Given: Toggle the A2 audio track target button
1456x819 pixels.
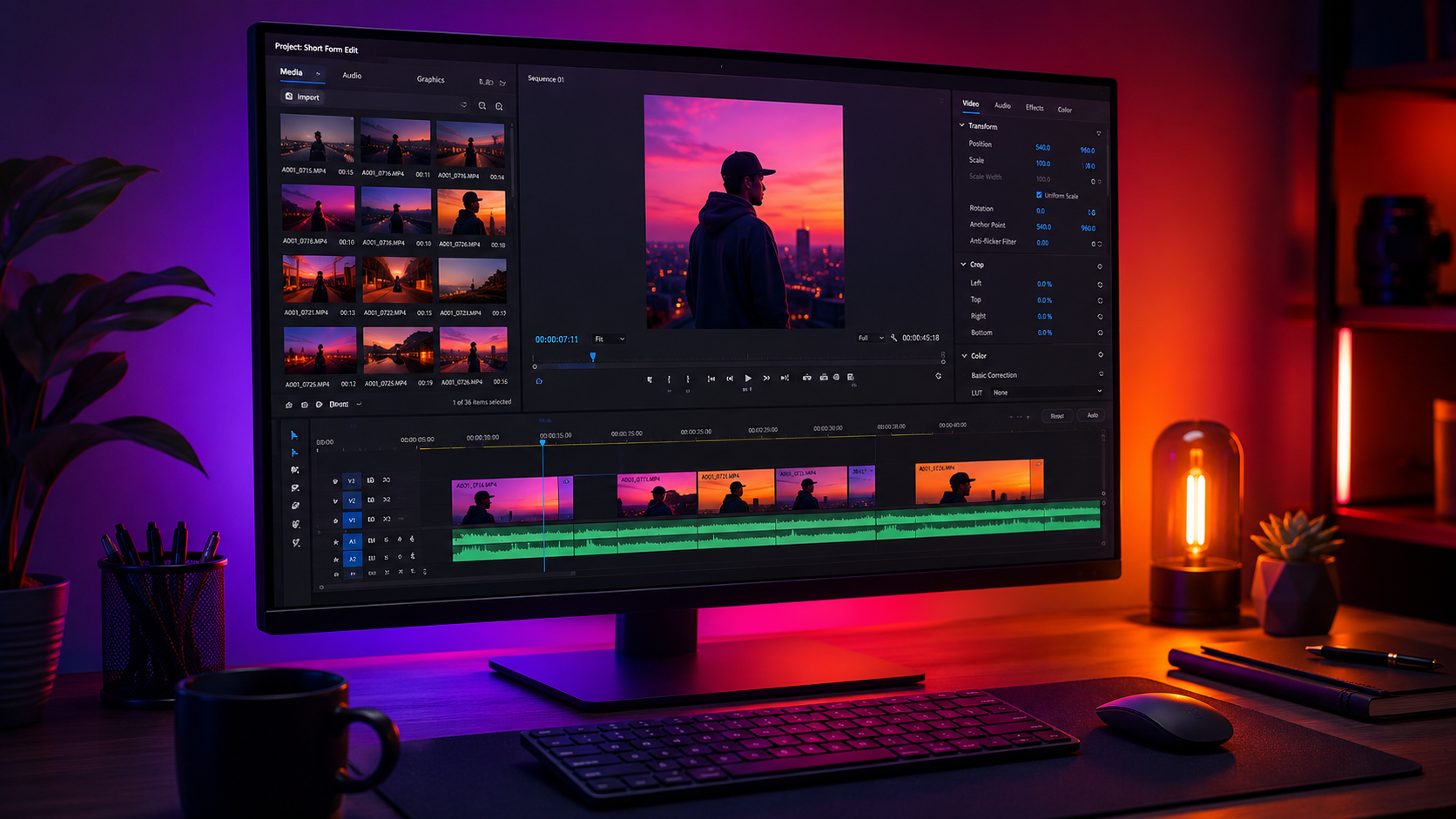Looking at the screenshot, I should (x=353, y=559).
